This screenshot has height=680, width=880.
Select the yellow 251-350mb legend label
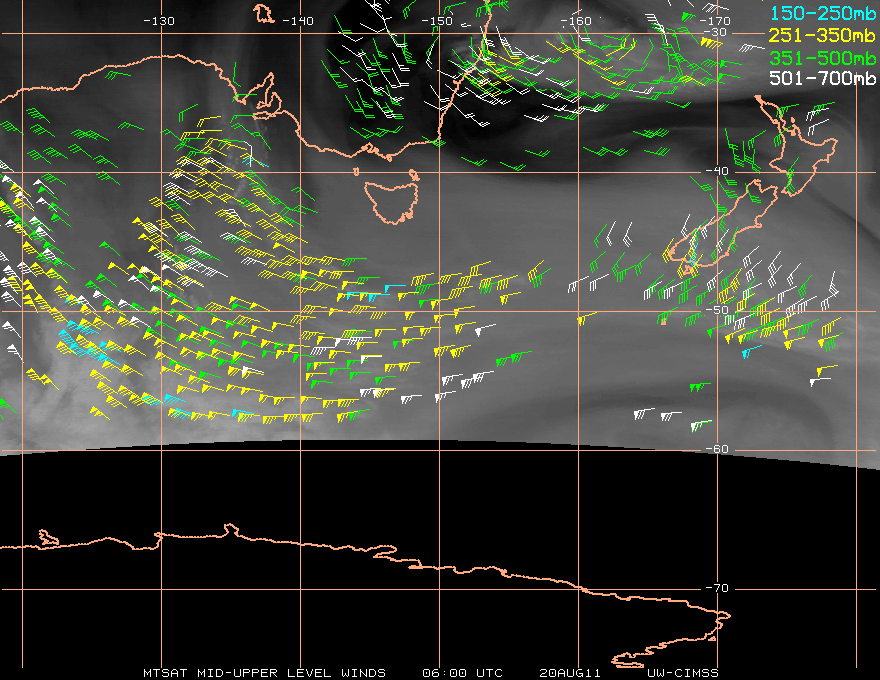[821, 36]
